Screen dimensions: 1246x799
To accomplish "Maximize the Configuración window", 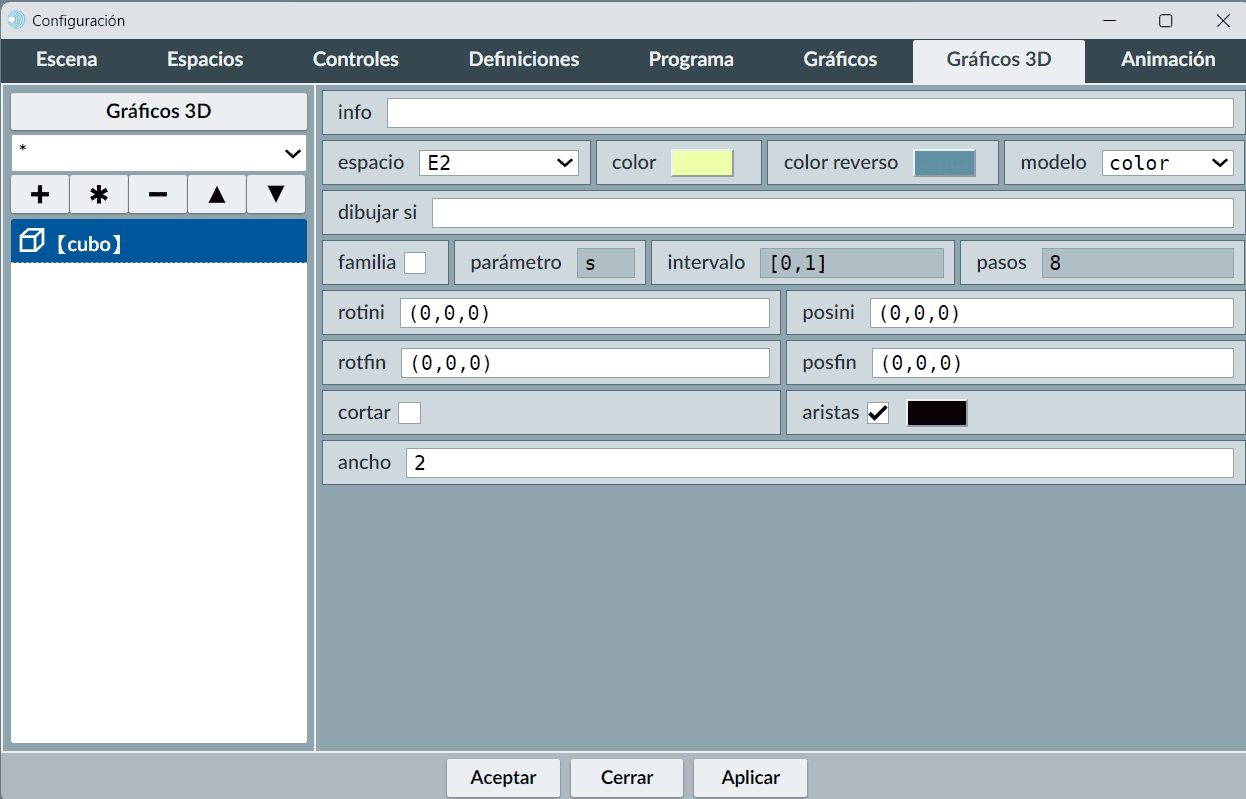I will point(1165,20).
